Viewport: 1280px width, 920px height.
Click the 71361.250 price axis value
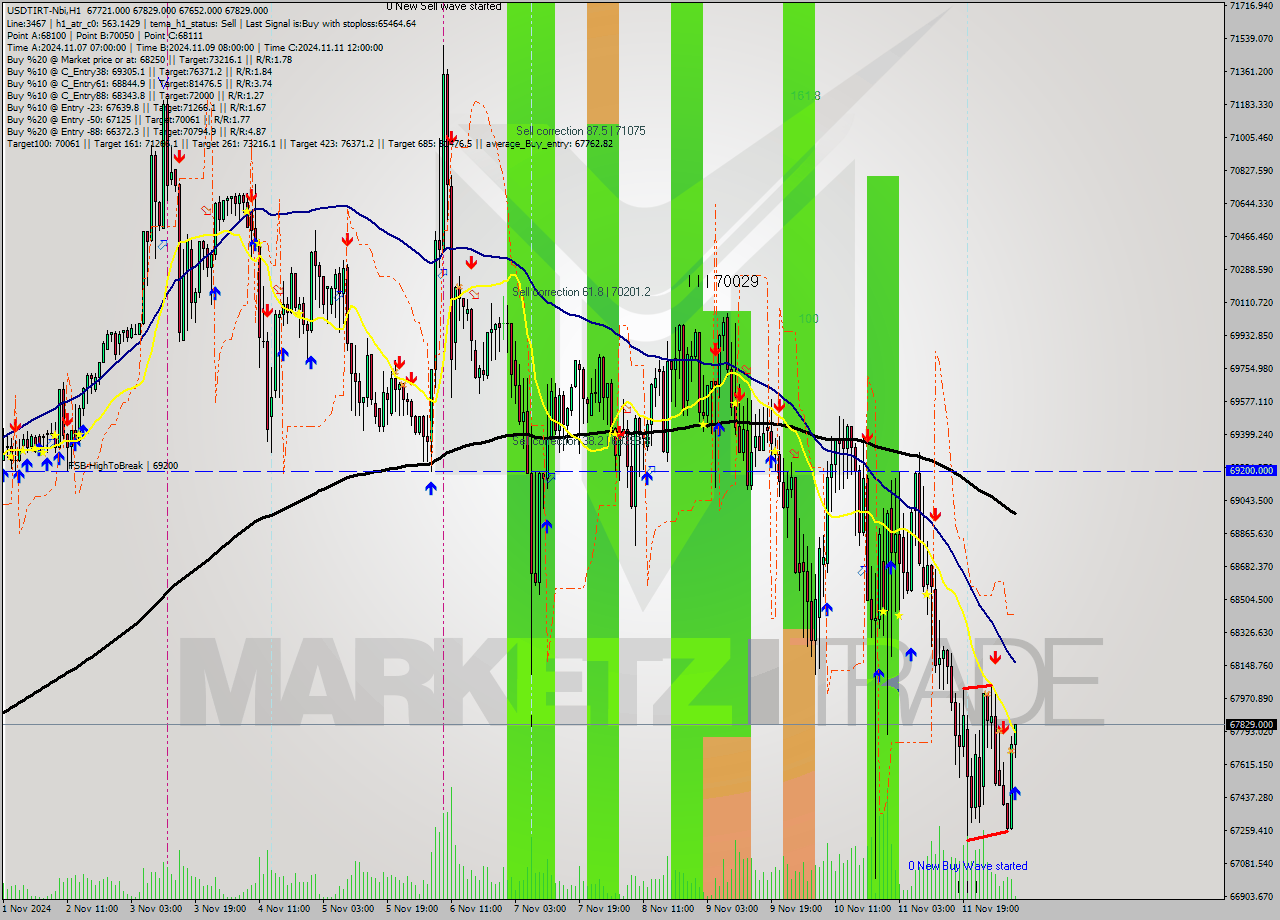point(1251,72)
